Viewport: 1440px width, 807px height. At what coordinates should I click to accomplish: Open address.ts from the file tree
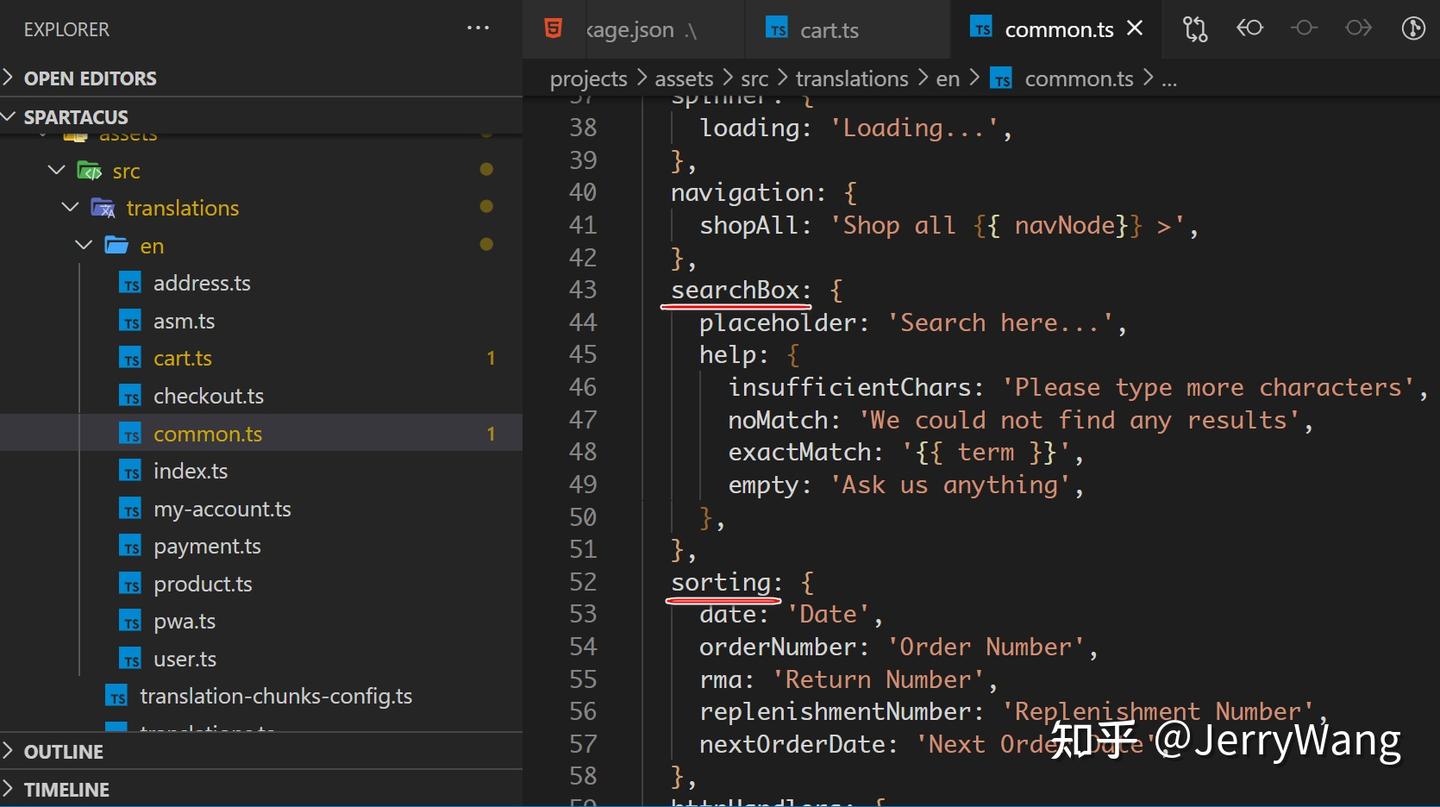pos(202,283)
